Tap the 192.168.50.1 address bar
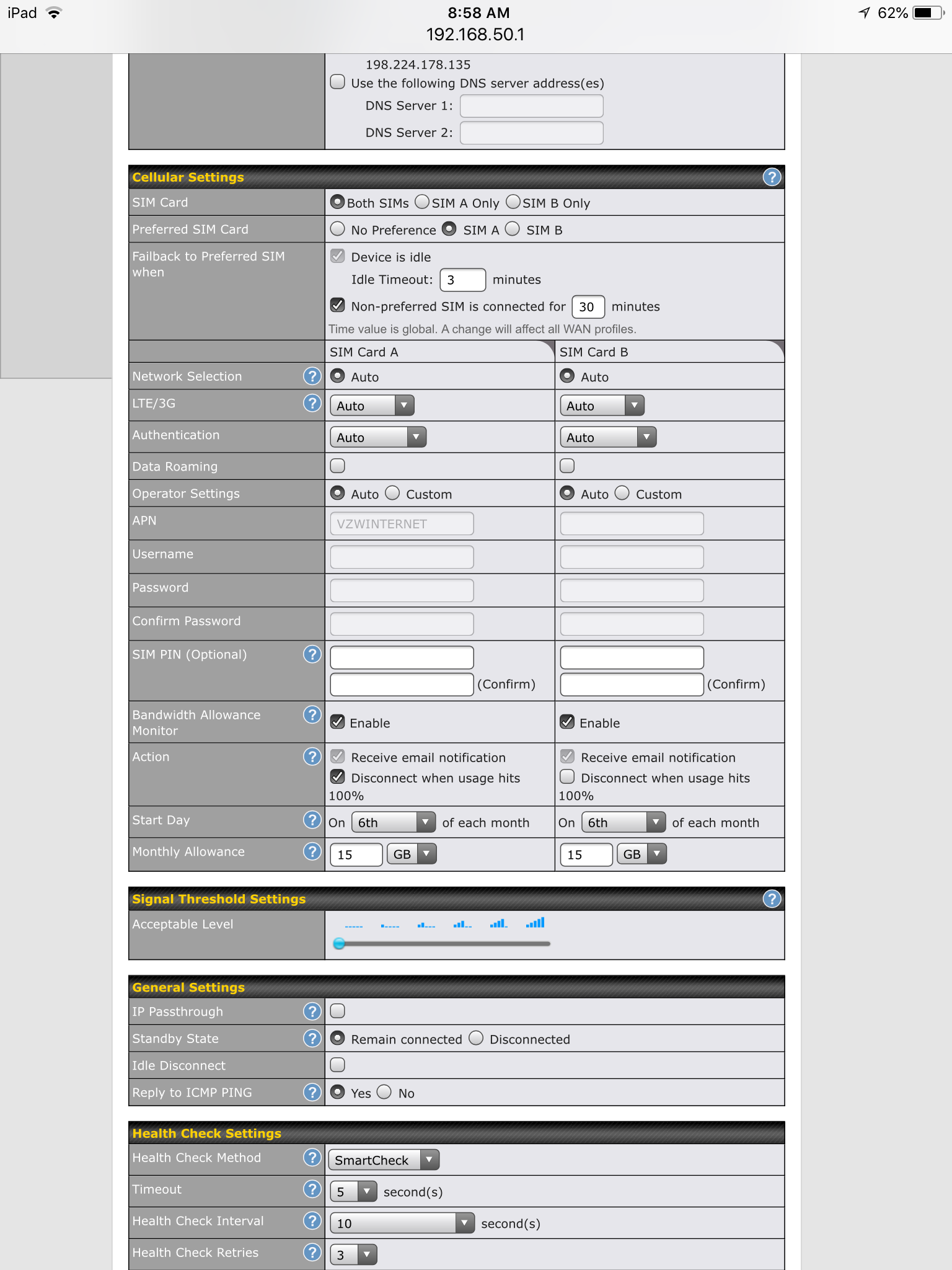 coord(475,34)
